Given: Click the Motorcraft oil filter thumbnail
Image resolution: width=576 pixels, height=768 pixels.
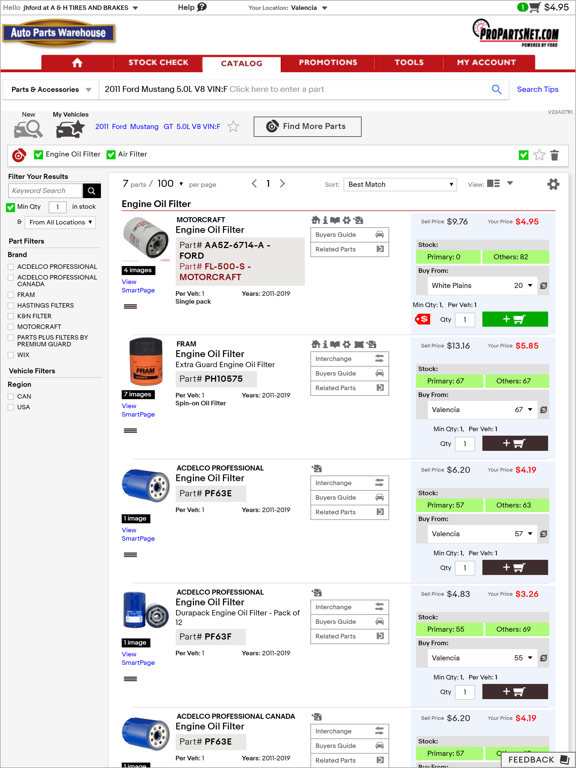Looking at the screenshot, I should [145, 239].
